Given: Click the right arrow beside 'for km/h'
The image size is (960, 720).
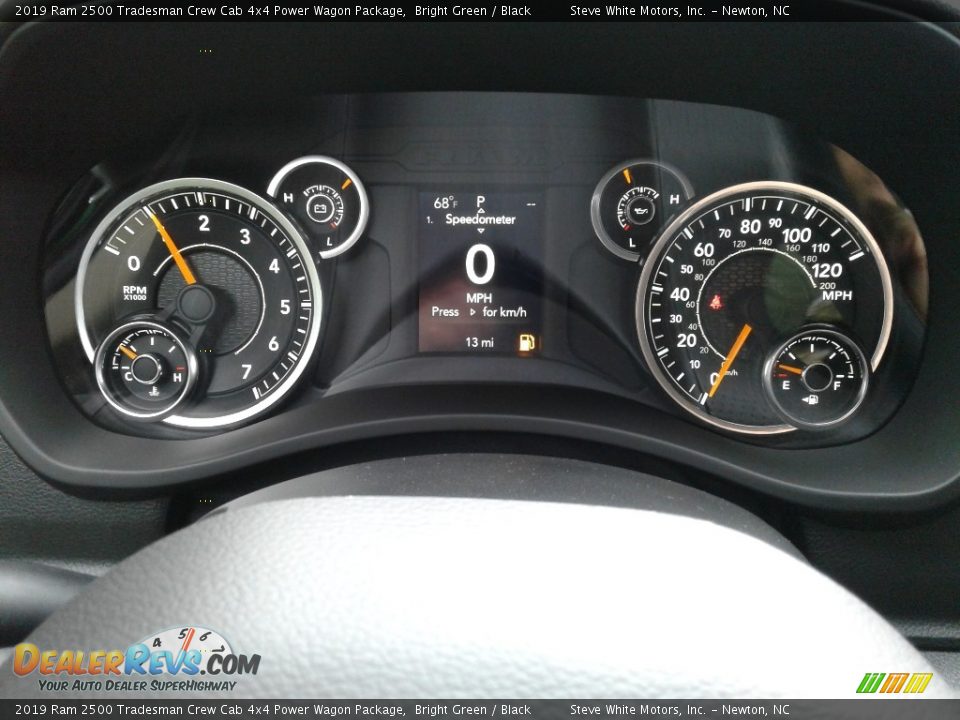Looking at the screenshot, I should [x=472, y=312].
